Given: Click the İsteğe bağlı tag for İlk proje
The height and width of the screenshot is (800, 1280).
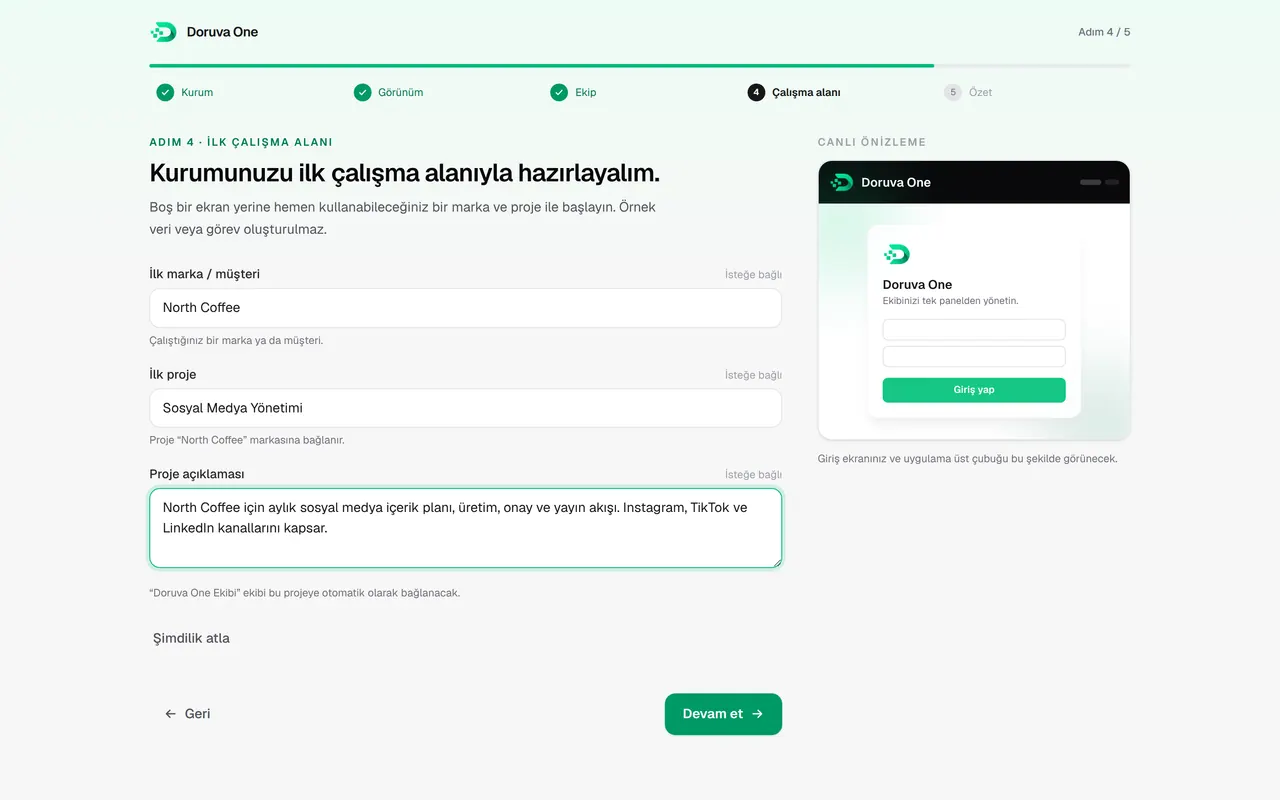Looking at the screenshot, I should (x=753, y=375).
